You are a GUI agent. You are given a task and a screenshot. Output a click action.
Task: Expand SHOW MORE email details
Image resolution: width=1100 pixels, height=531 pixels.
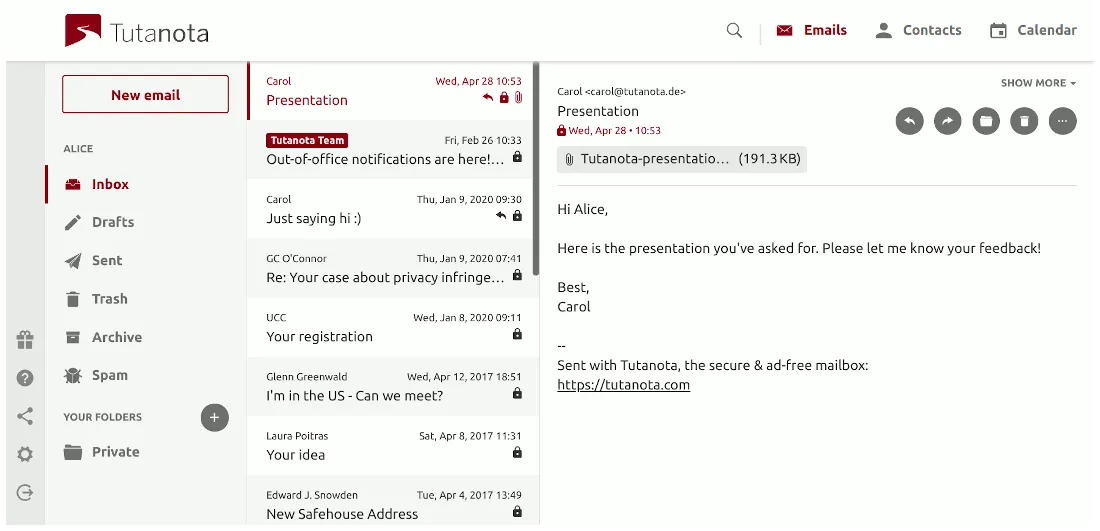[x=1038, y=83]
